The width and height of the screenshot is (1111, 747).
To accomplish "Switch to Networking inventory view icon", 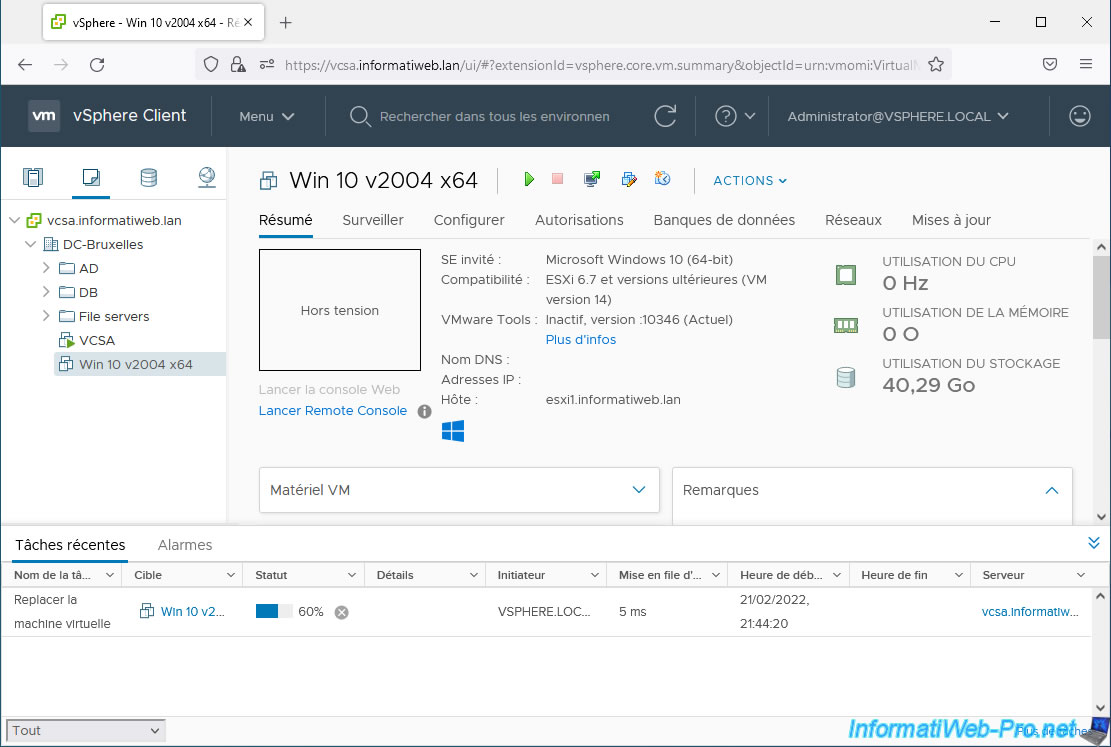I will coord(206,178).
